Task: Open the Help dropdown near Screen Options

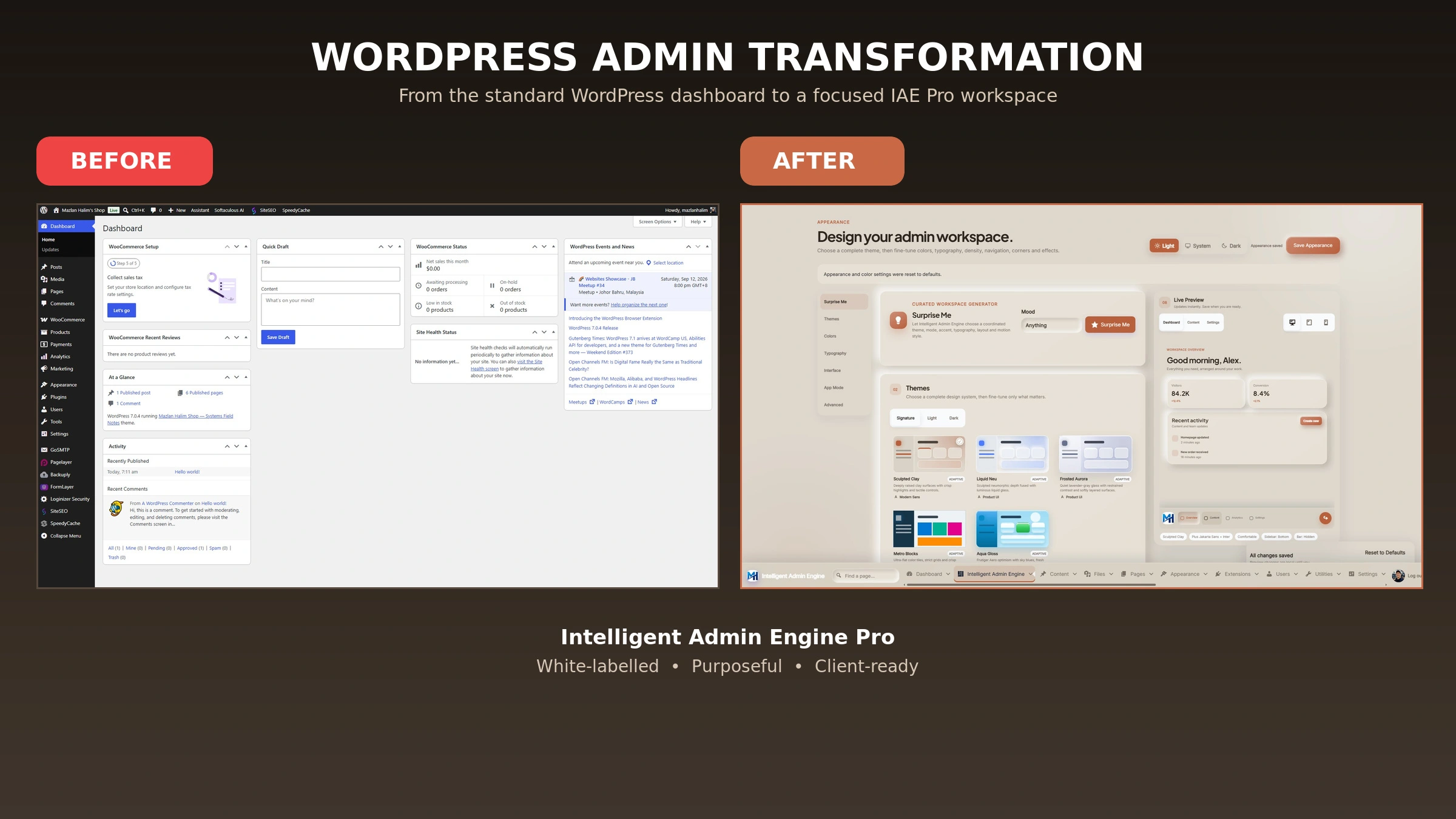Action: (x=698, y=221)
